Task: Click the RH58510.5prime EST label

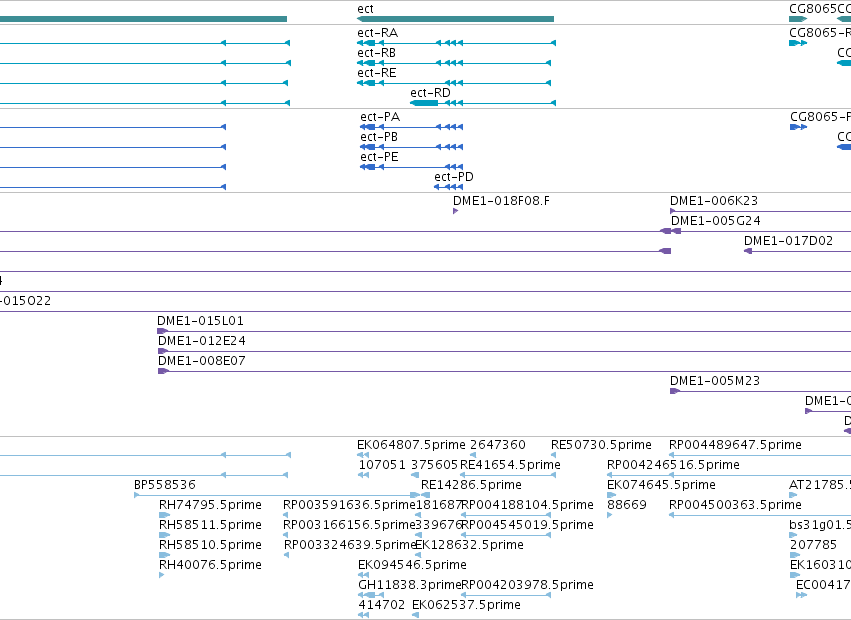Action: tap(211, 546)
